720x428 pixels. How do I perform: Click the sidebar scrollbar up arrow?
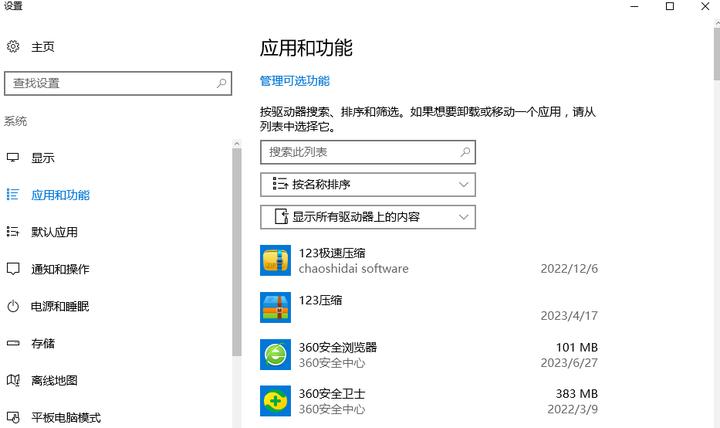point(236,144)
